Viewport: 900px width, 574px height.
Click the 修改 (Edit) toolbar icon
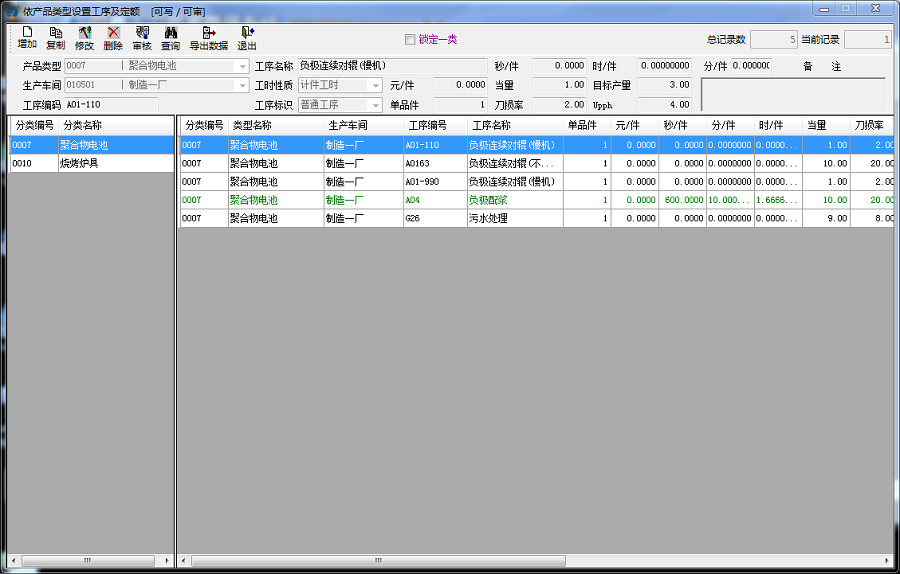[84, 38]
